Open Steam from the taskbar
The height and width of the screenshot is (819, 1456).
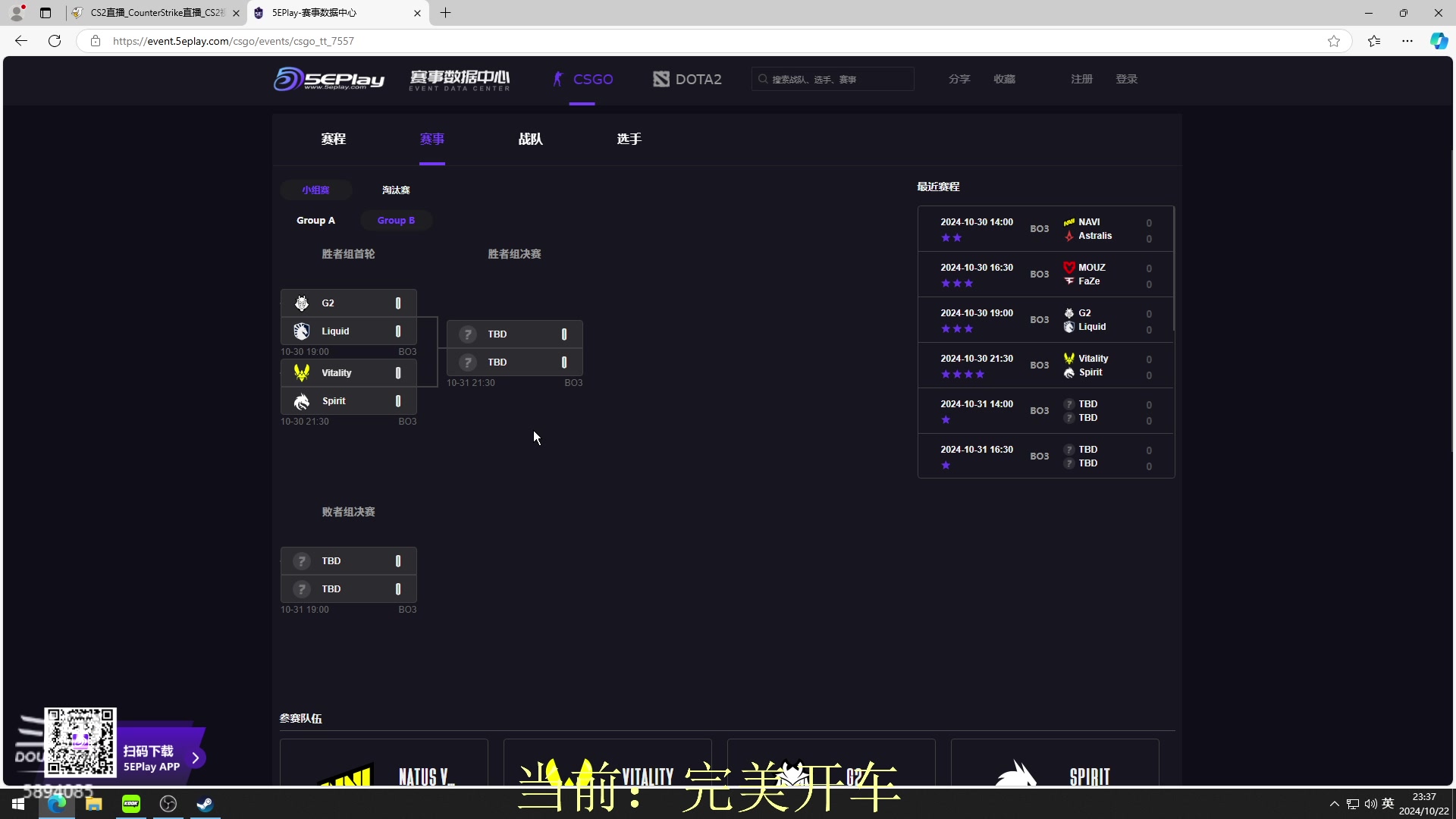[205, 804]
